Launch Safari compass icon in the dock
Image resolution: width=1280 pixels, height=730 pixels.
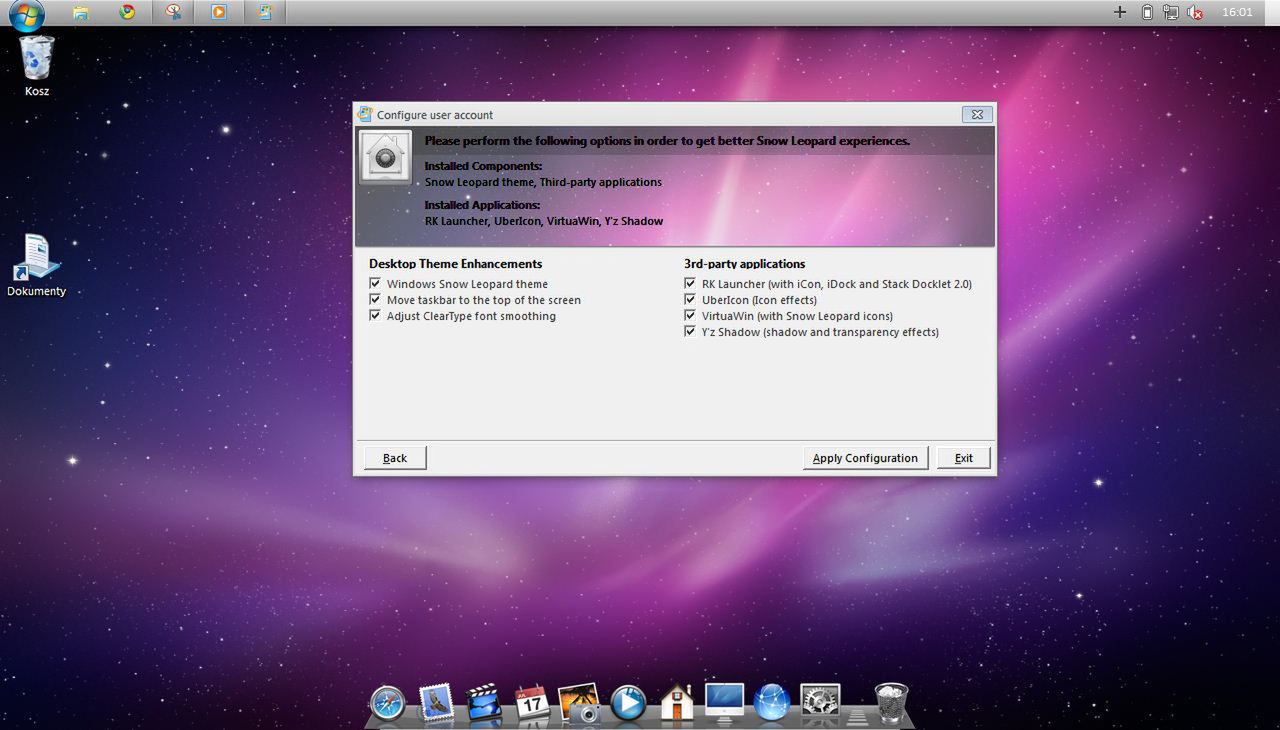click(x=387, y=703)
